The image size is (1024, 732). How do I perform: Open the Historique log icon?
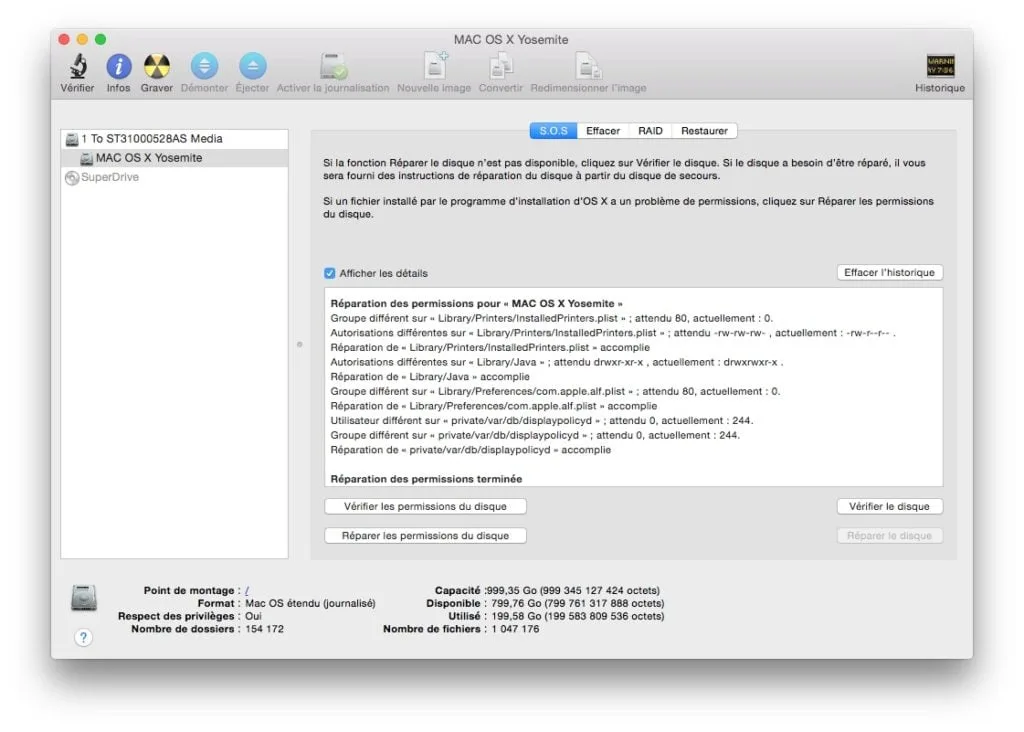click(940, 66)
